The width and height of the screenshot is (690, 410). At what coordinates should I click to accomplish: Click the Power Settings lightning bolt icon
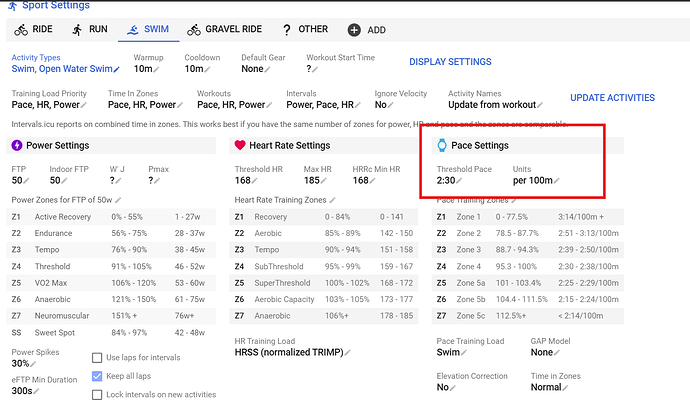point(17,145)
